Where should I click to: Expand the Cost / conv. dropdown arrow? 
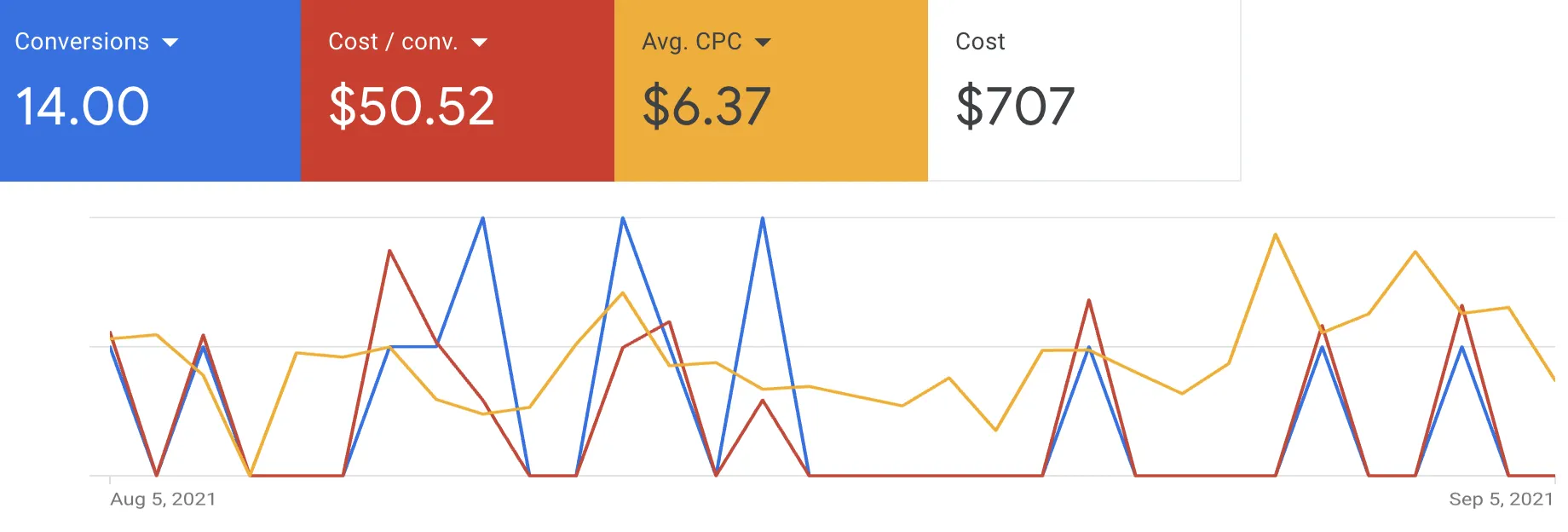coord(480,43)
